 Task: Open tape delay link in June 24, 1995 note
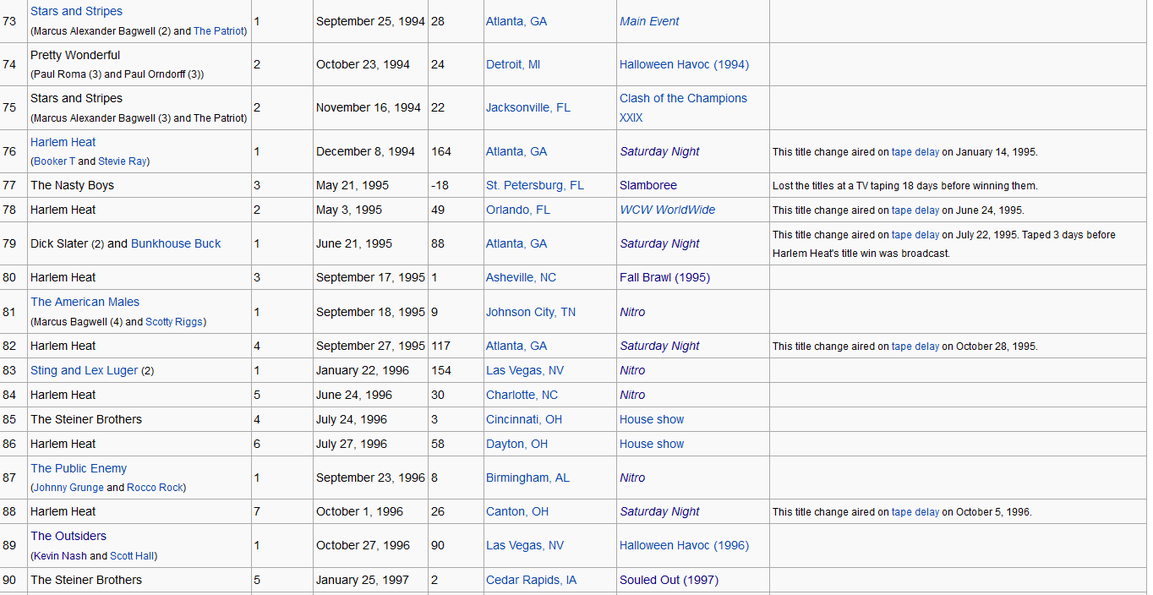(x=915, y=210)
